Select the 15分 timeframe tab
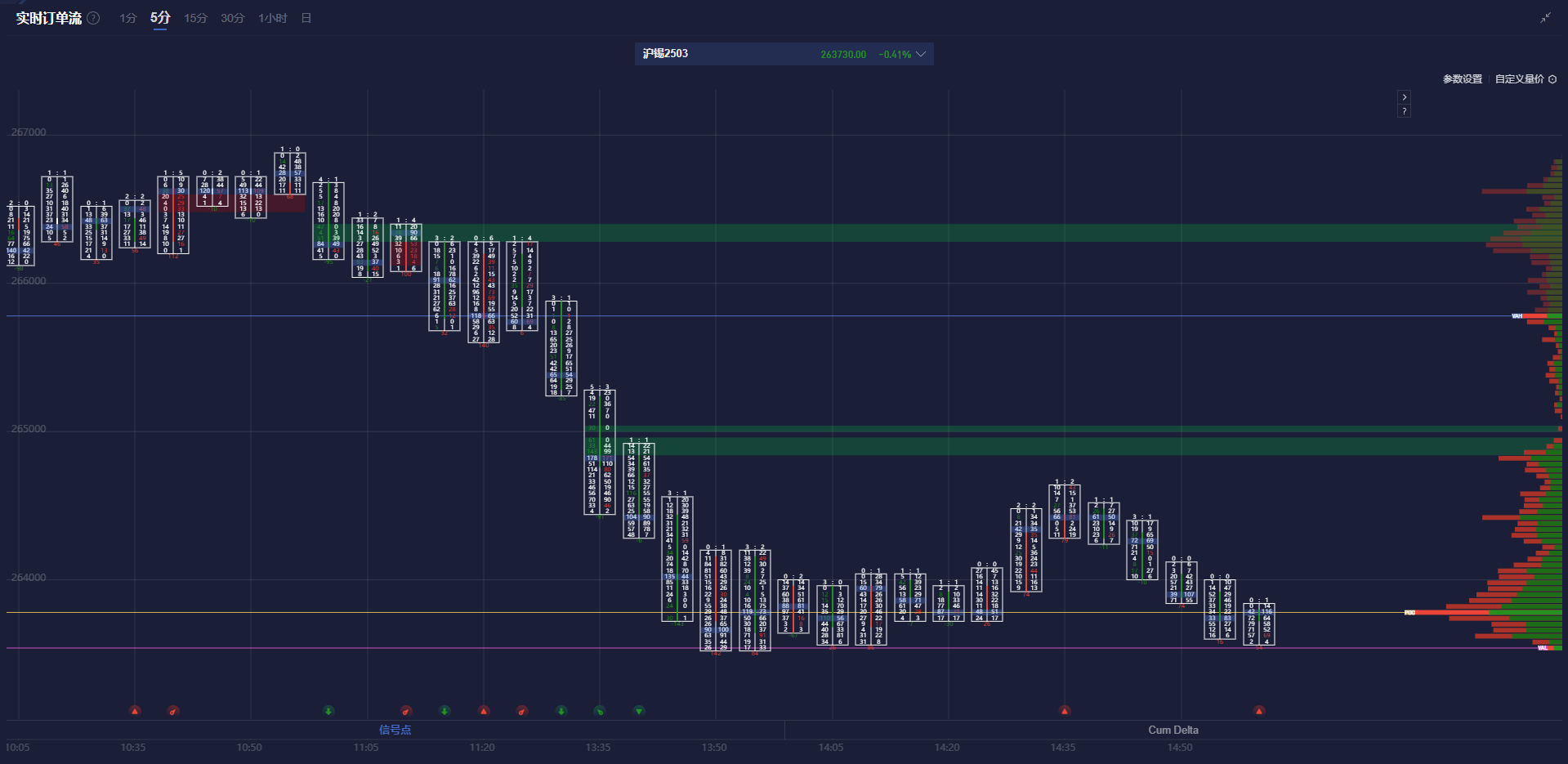The image size is (1568, 764). click(x=195, y=18)
